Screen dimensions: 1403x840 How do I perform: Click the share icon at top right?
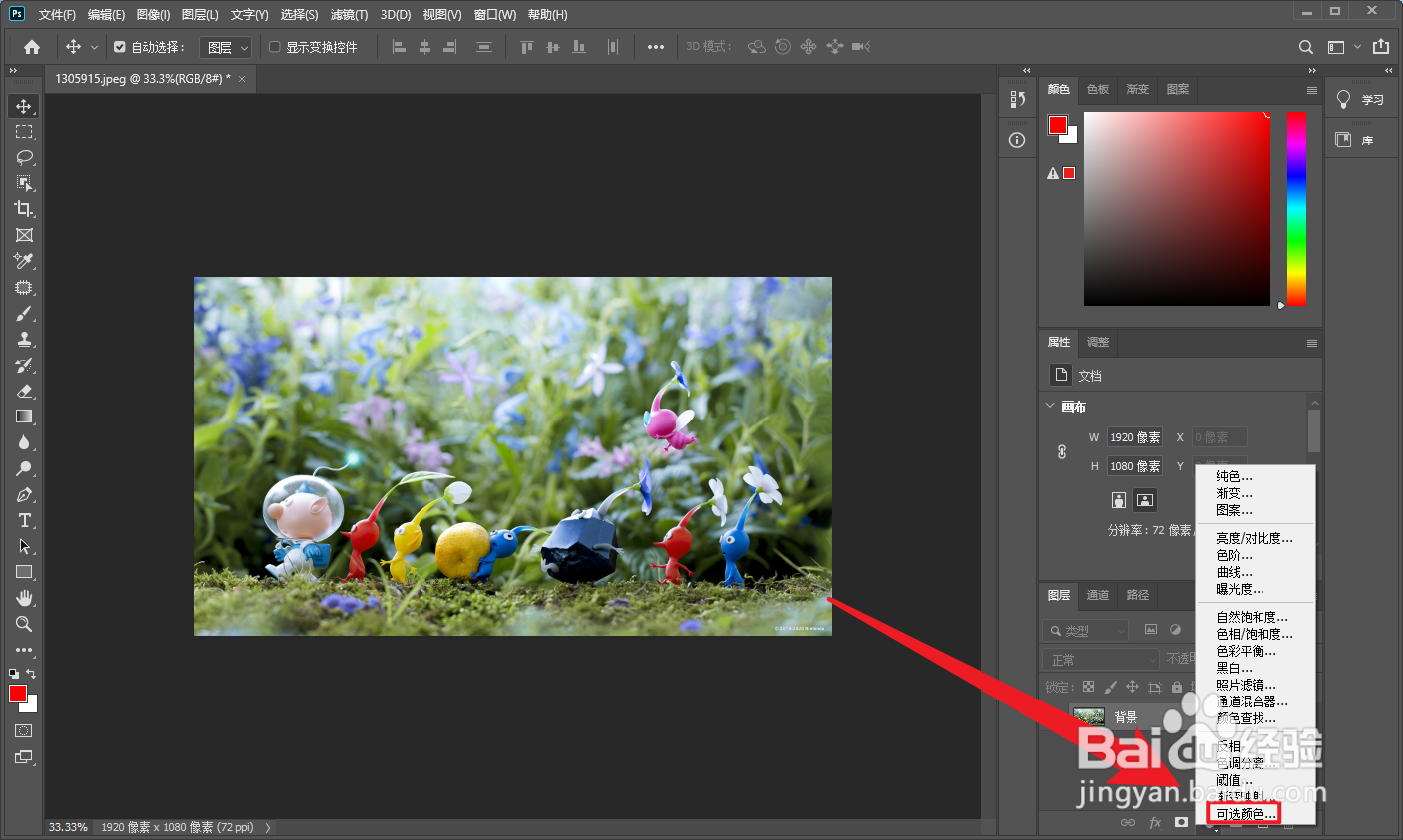(x=1380, y=47)
